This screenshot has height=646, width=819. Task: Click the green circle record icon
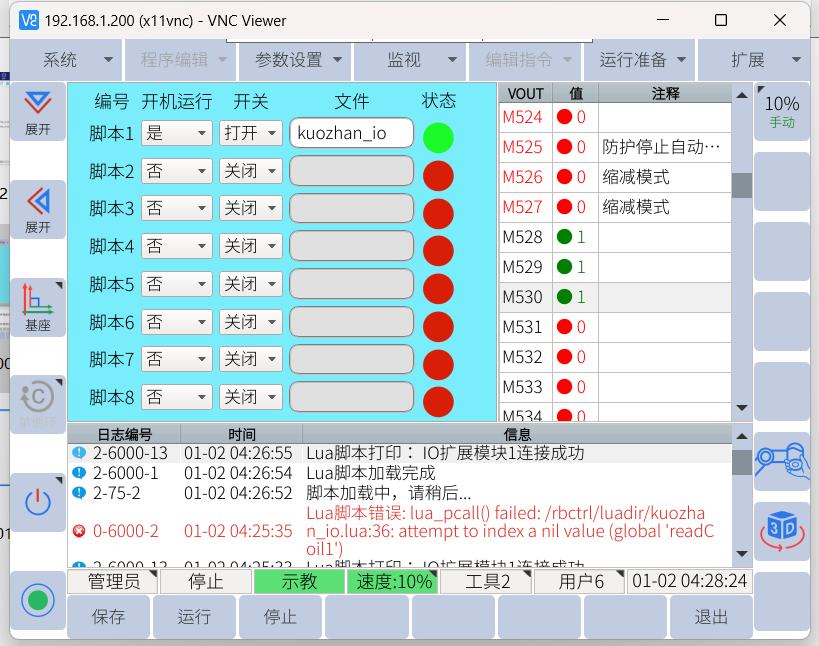[x=38, y=600]
